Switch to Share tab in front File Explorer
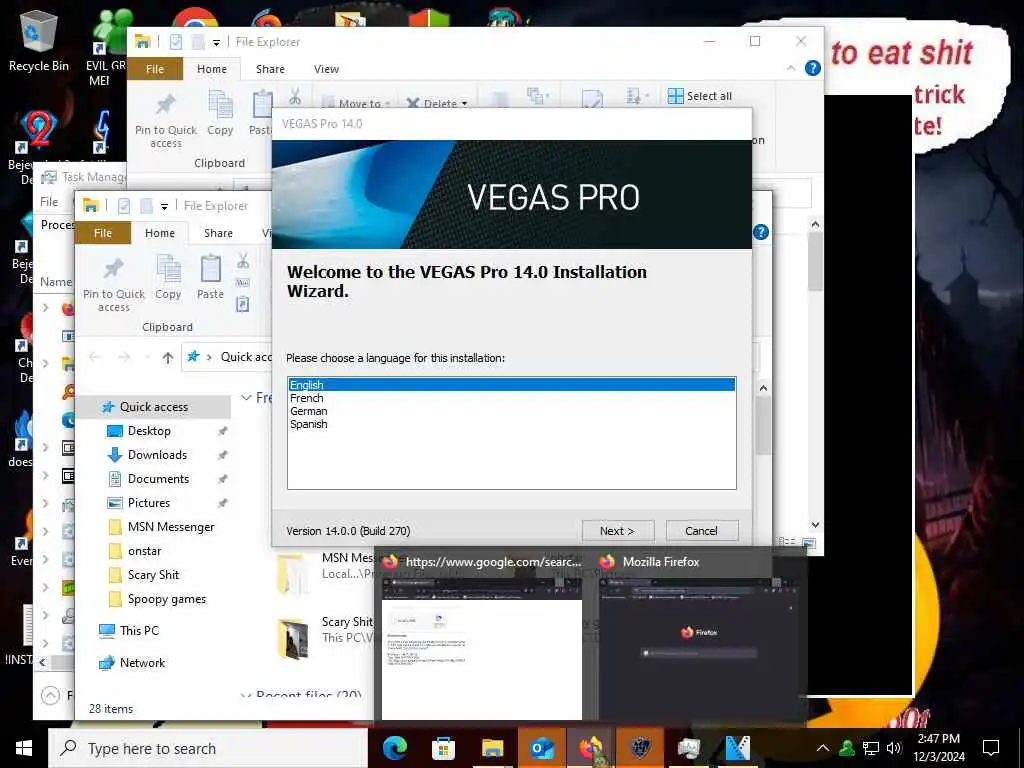Viewport: 1024px width, 768px height. (x=218, y=233)
